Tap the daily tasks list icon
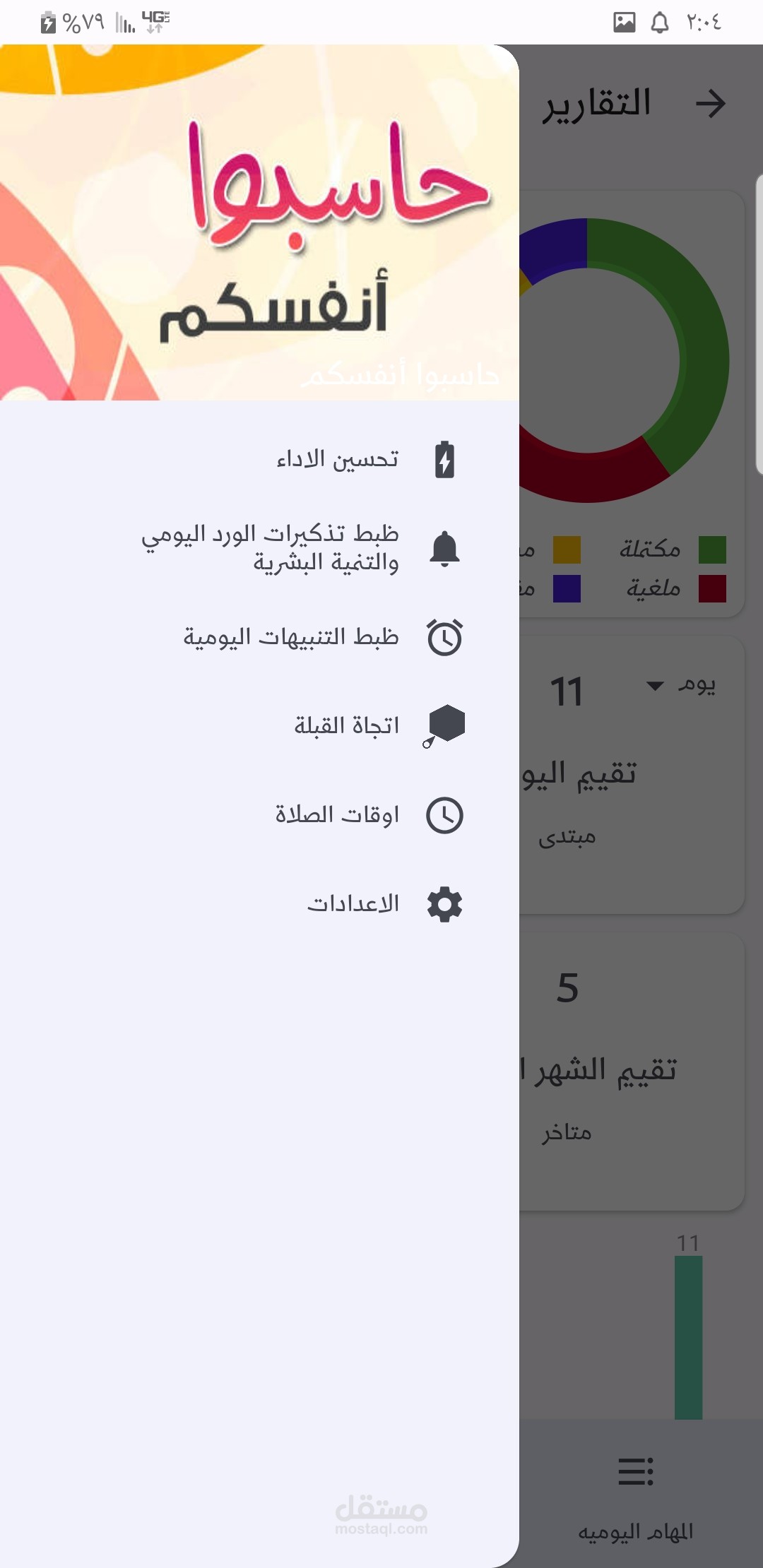 (x=635, y=1472)
